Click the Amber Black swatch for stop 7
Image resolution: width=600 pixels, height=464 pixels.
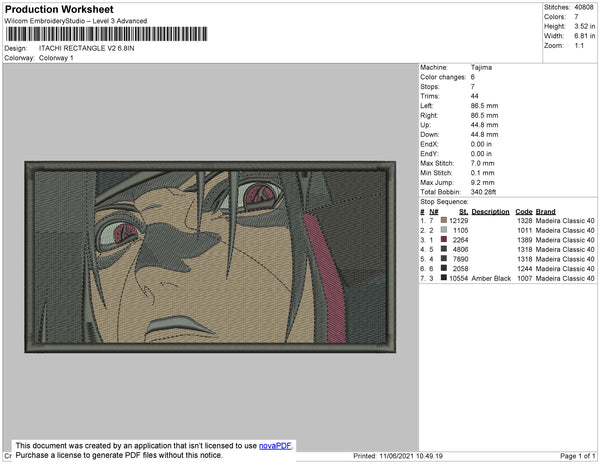[444, 278]
